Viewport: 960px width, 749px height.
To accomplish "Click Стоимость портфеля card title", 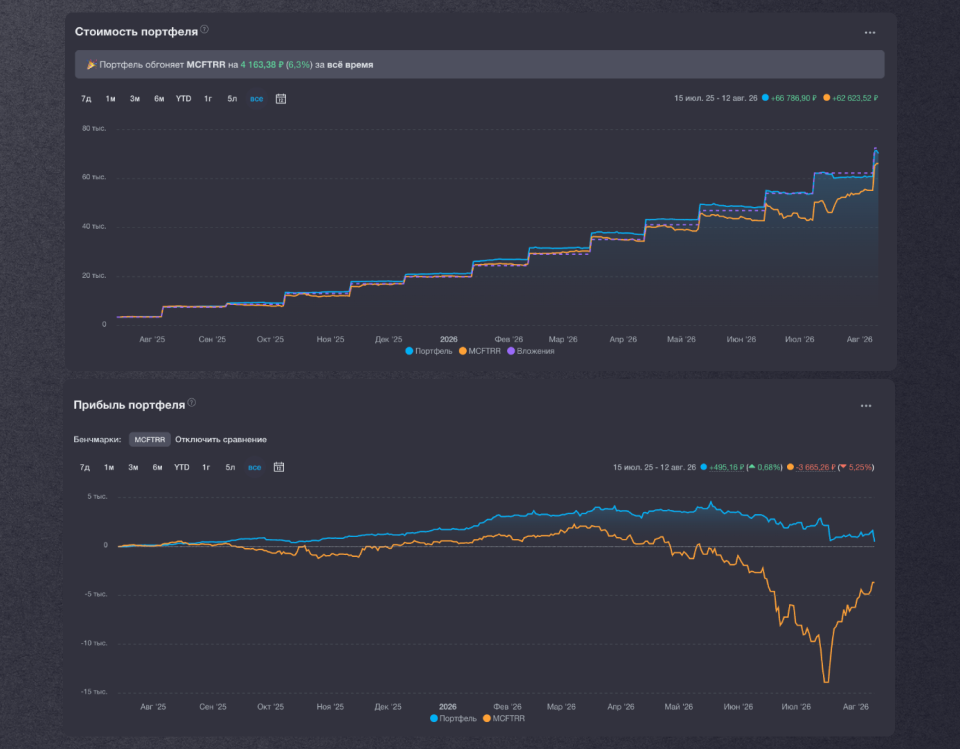I will 136,32.
